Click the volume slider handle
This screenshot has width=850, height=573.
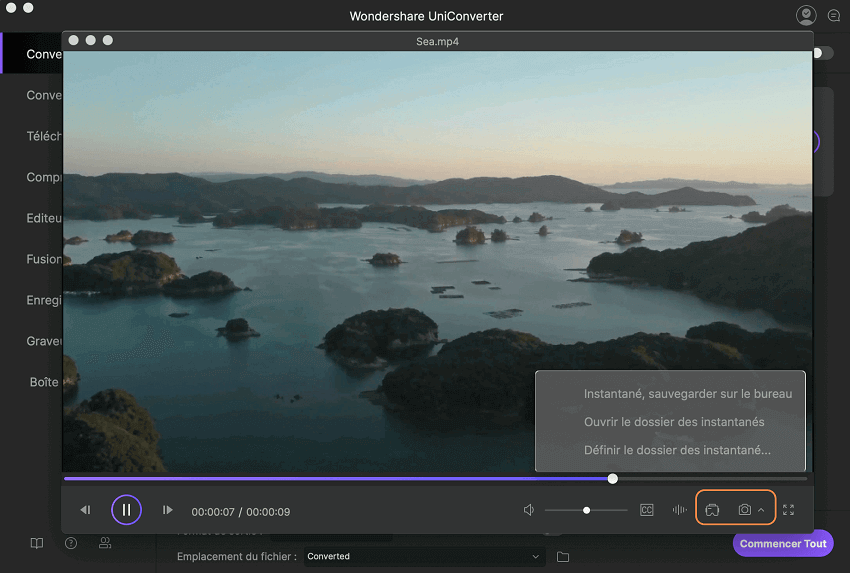tap(586, 510)
